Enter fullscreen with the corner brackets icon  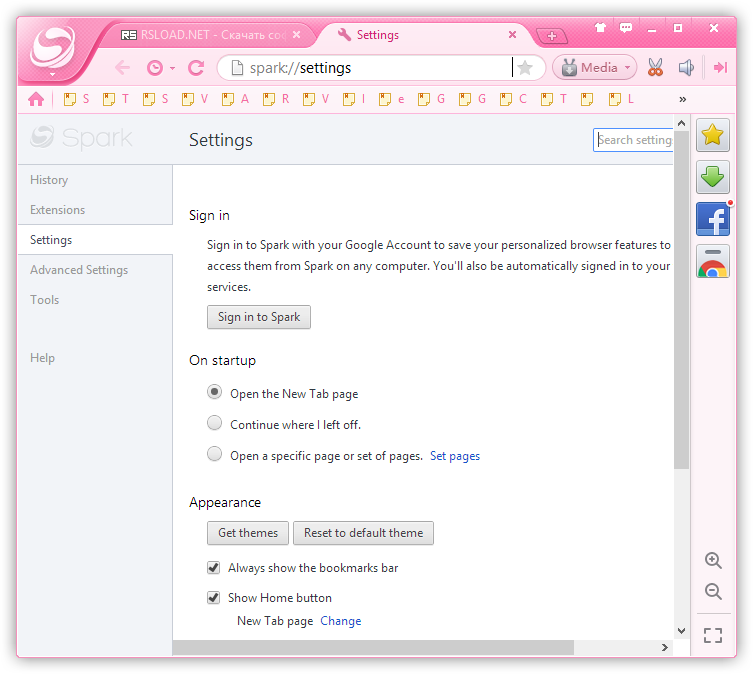pos(713,635)
